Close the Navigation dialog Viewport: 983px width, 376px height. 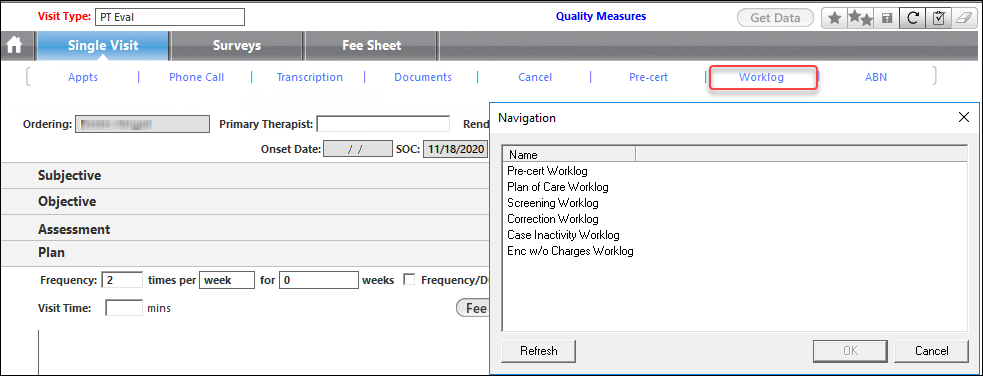click(964, 117)
